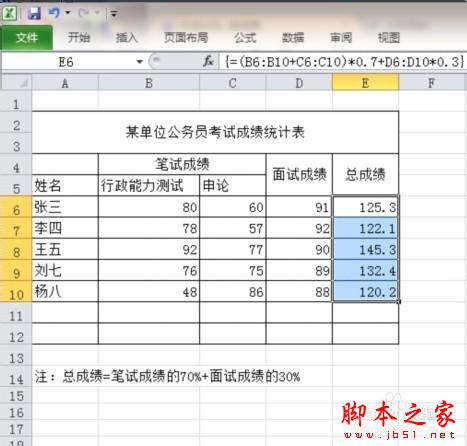Select column B header
The width and height of the screenshot is (467, 446).
click(149, 83)
